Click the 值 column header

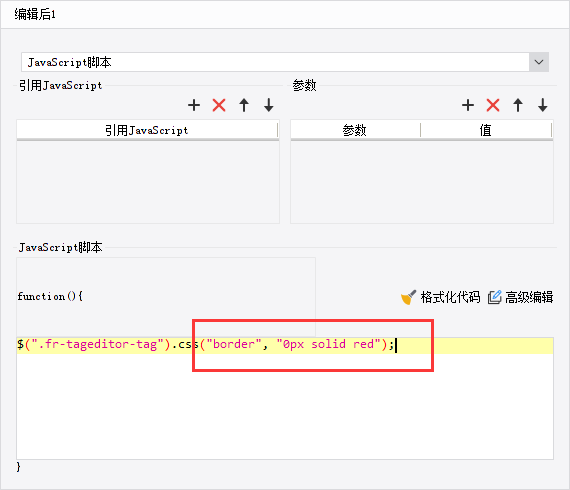click(486, 130)
